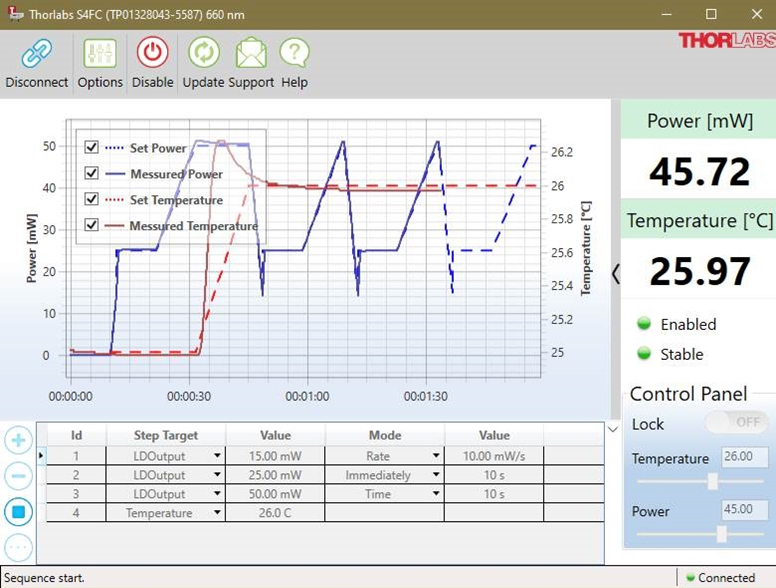Open Step Target dropdown in row 3
Image resolution: width=776 pixels, height=588 pixels.
[217, 493]
